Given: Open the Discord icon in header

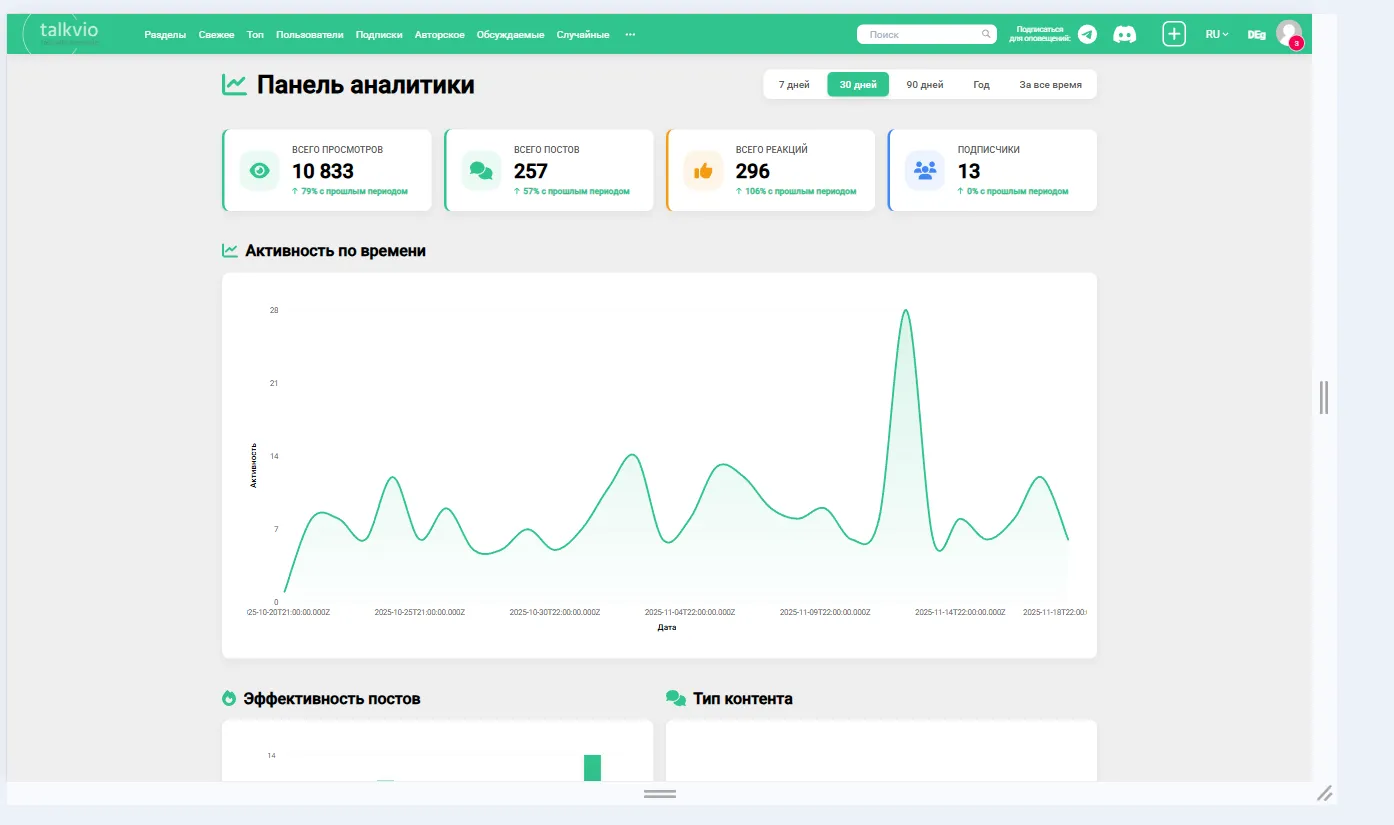Looking at the screenshot, I should coord(1125,34).
